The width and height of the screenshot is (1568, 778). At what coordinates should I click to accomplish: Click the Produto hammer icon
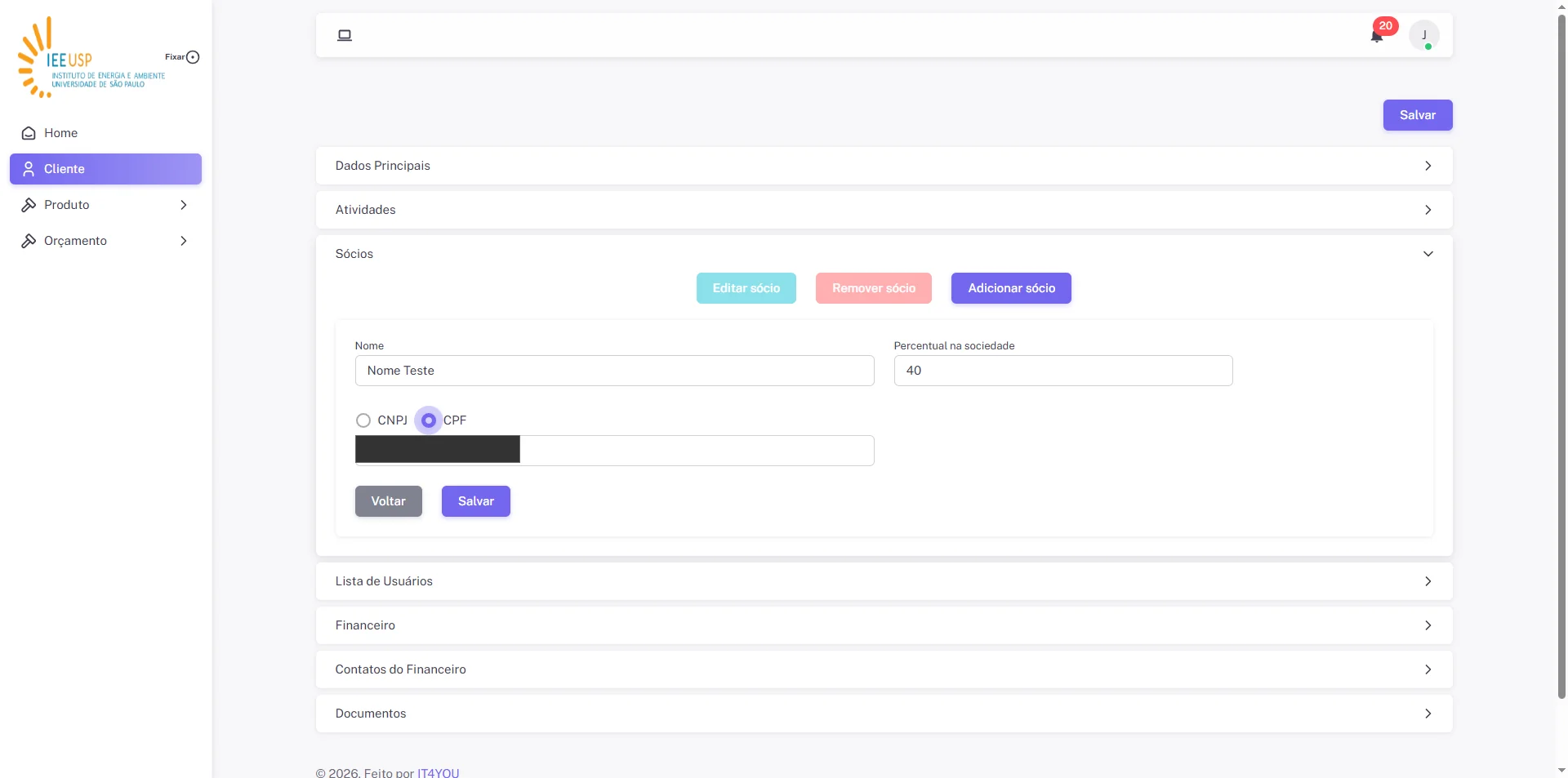coord(29,205)
